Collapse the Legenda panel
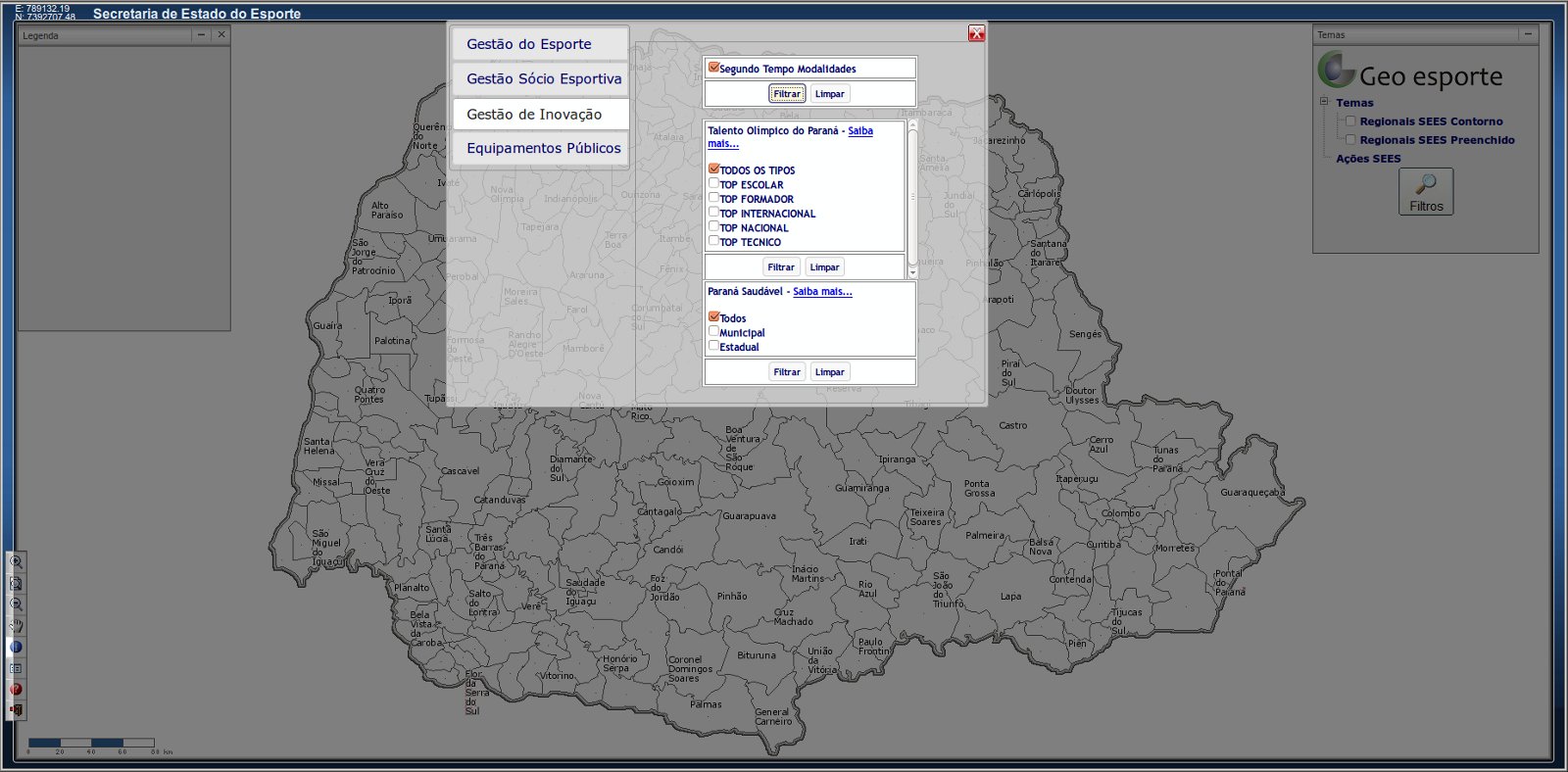1568x772 pixels. click(201, 34)
